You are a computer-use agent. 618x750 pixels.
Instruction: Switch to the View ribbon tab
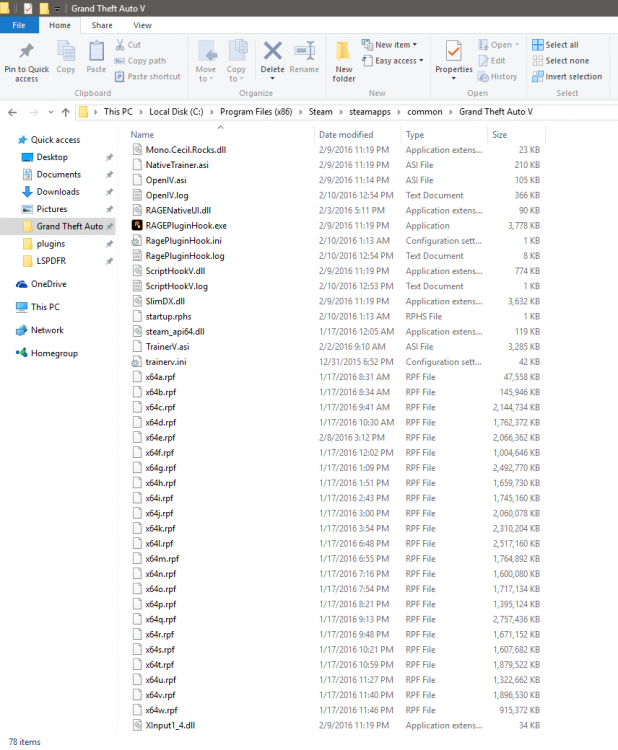point(143,25)
